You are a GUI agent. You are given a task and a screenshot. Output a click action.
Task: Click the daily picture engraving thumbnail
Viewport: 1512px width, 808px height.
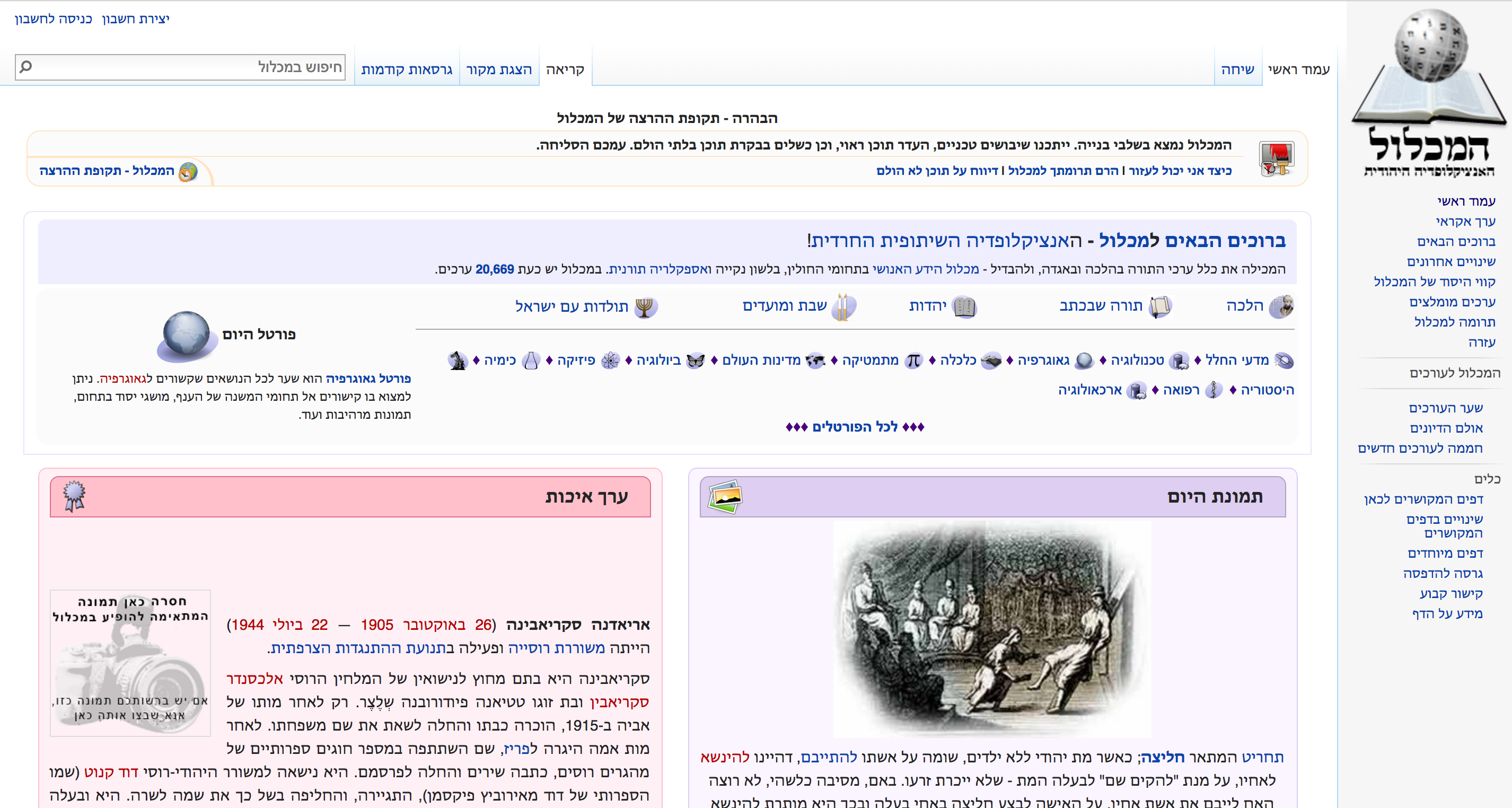(992, 629)
